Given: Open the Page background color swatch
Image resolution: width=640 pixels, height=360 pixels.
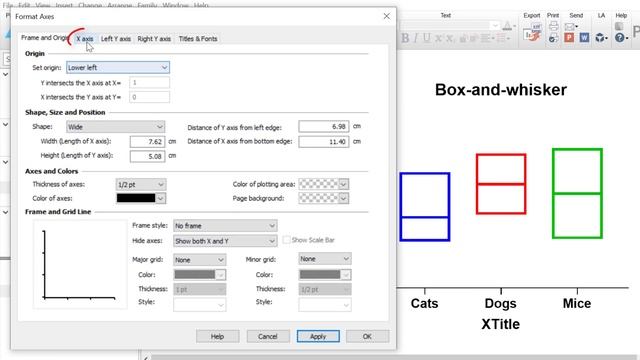Looking at the screenshot, I should pos(324,198).
